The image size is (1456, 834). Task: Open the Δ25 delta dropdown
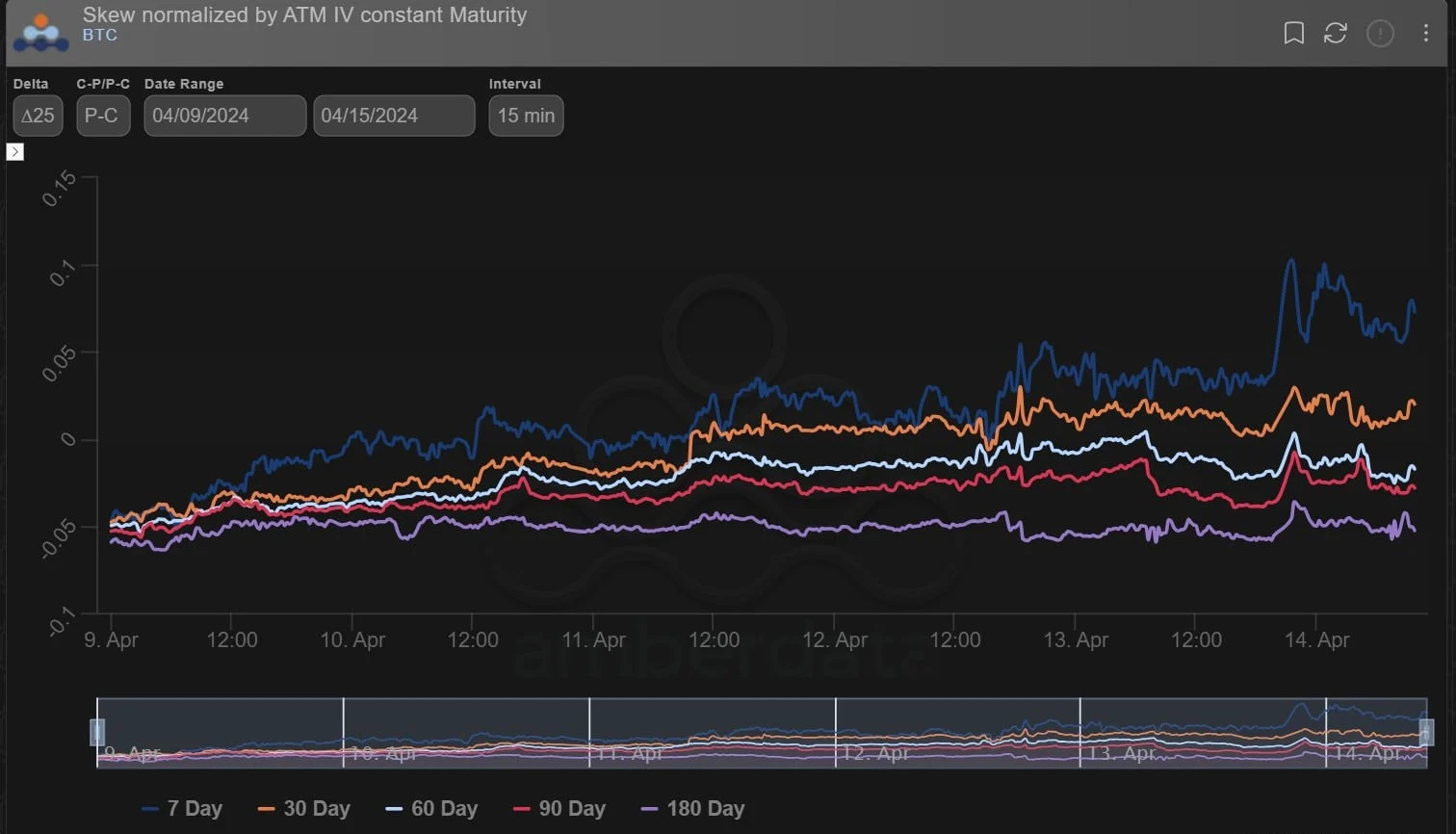pos(38,116)
